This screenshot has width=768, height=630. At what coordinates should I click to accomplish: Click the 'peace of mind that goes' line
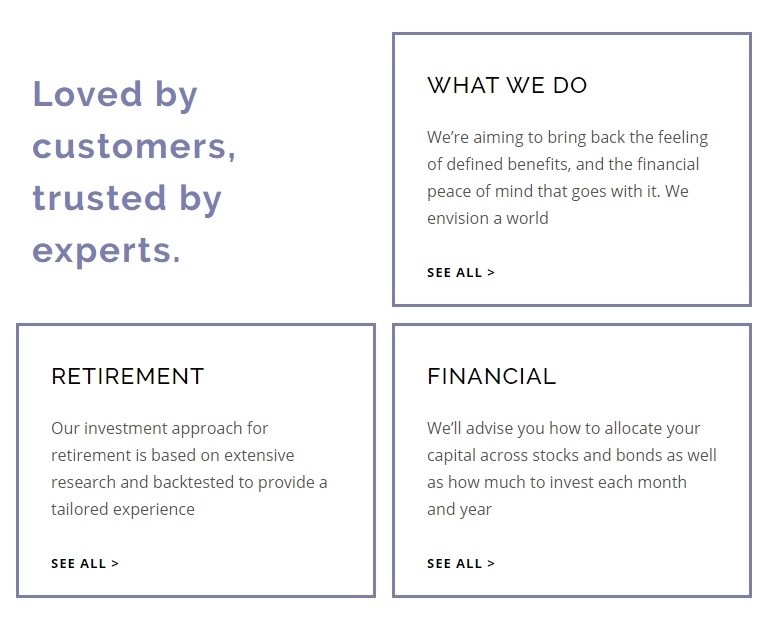(557, 192)
